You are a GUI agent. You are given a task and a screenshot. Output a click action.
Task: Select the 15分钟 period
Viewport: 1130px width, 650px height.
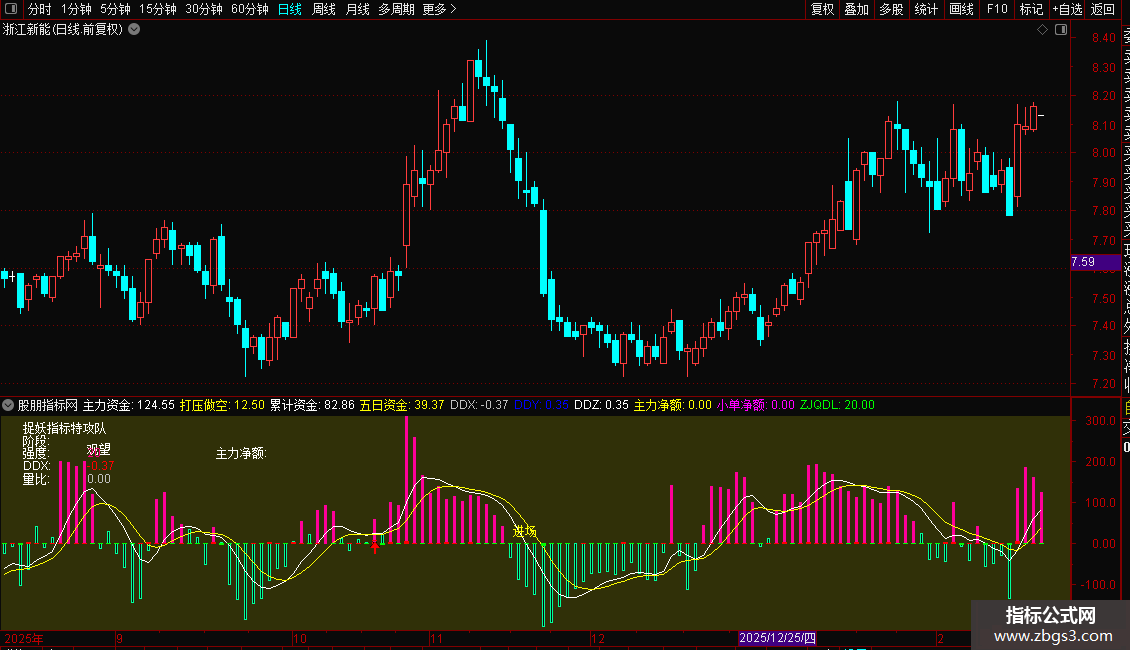click(x=158, y=9)
